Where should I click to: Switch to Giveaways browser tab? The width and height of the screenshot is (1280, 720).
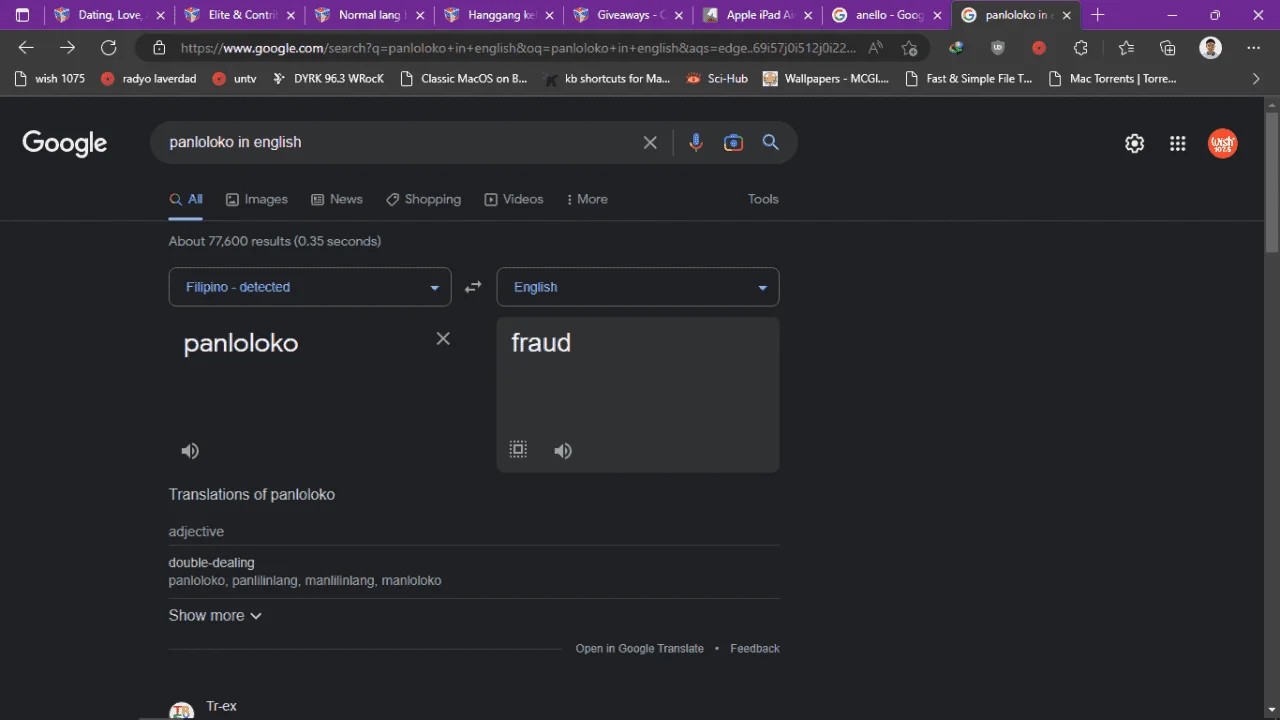(627, 15)
